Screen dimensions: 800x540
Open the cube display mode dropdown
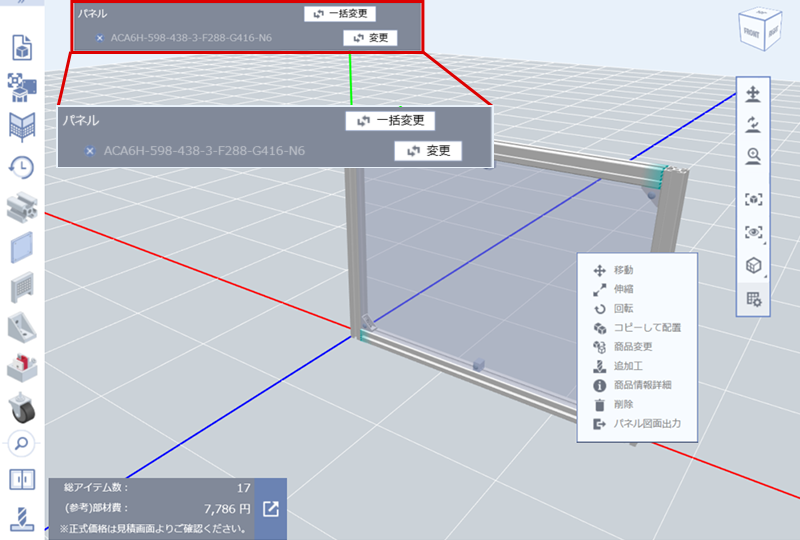(x=753, y=266)
